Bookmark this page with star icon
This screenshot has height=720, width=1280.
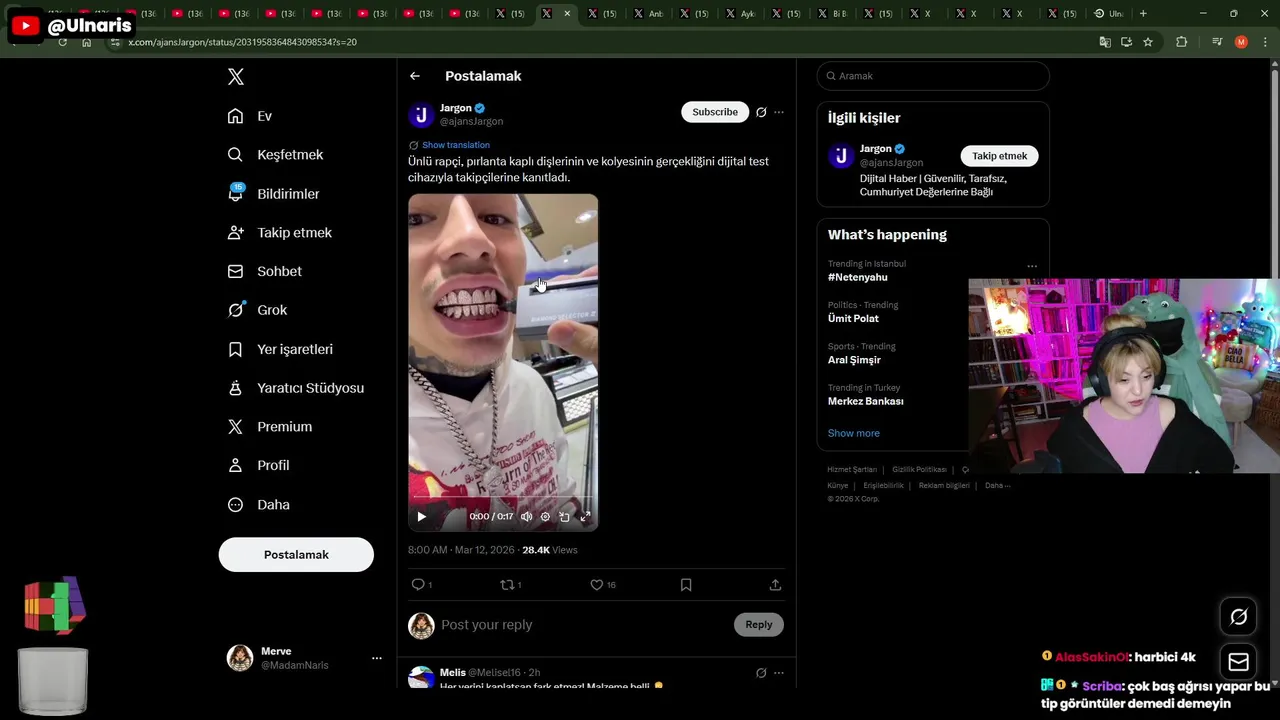[1148, 42]
